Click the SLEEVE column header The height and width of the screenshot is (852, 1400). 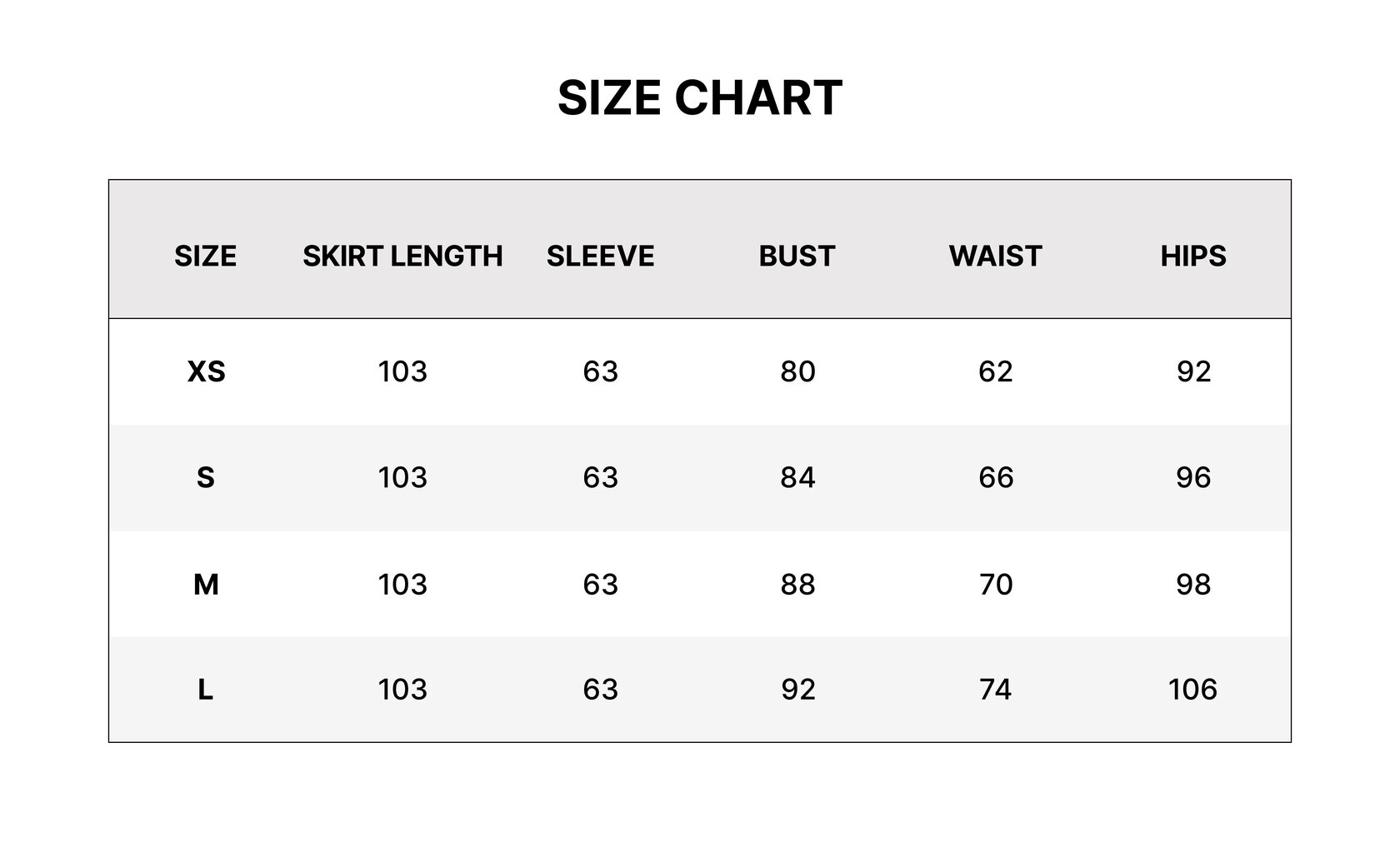coord(600,256)
